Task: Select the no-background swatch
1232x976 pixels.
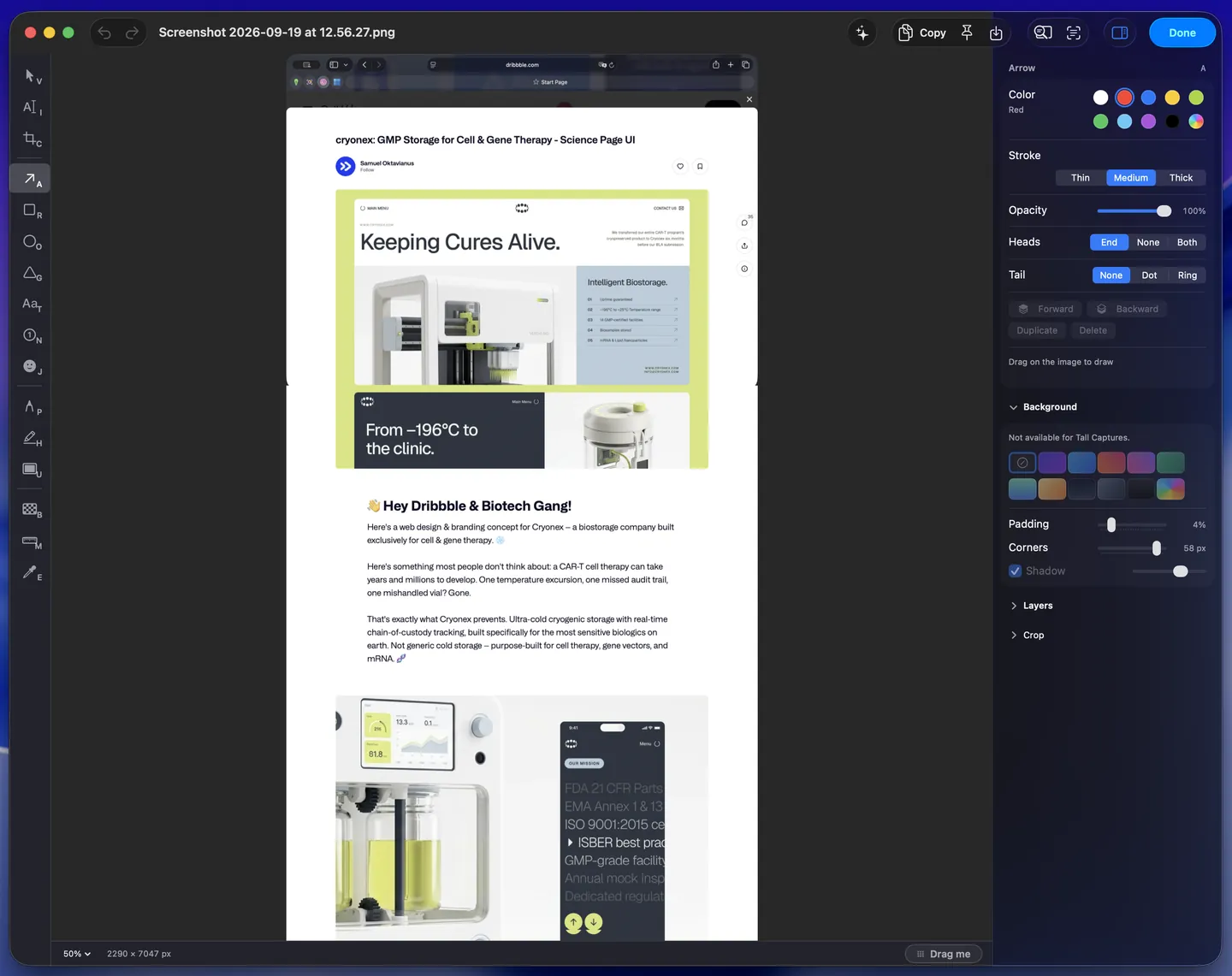Action: pyautogui.click(x=1022, y=463)
